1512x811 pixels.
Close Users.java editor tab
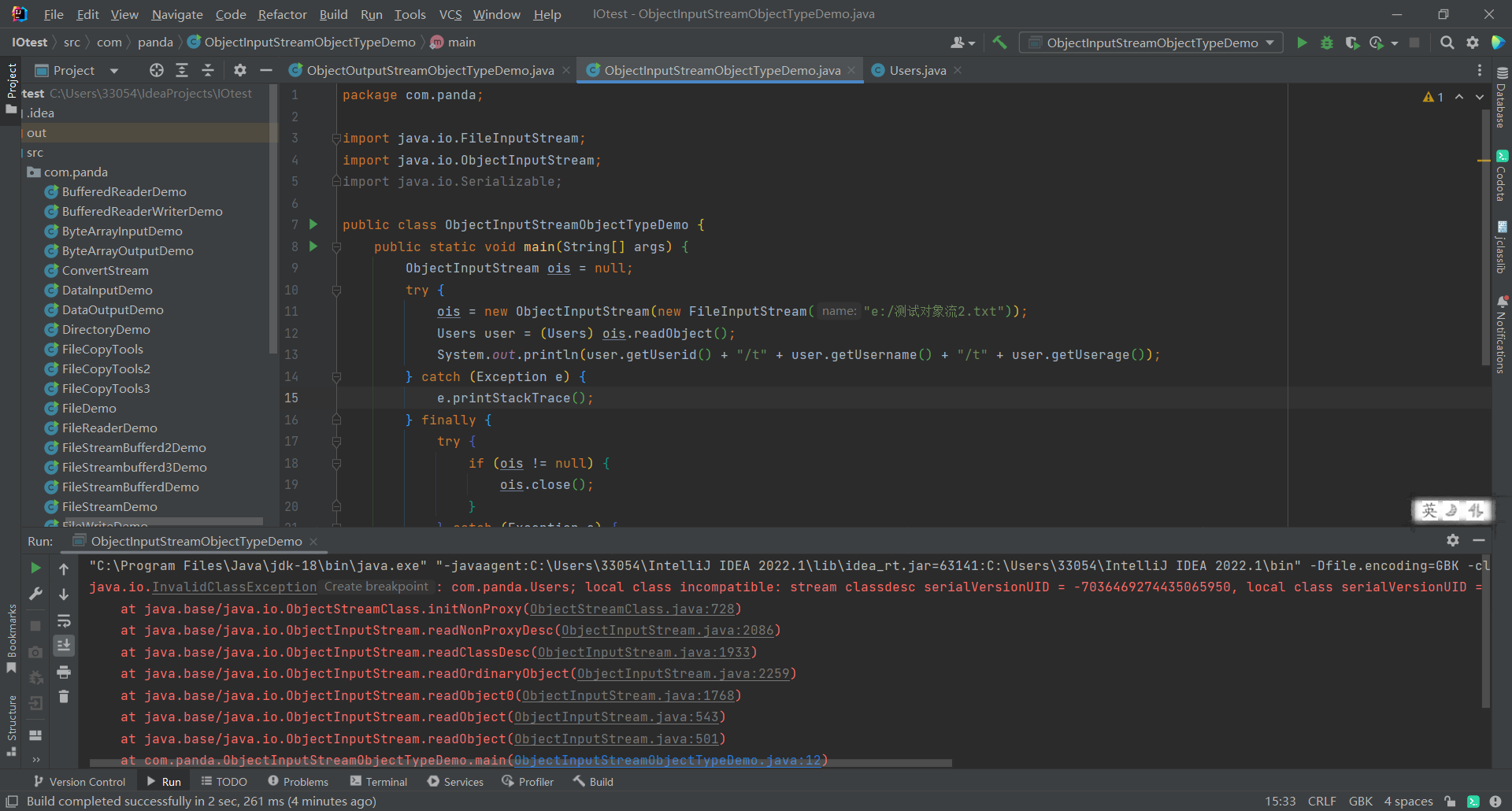(958, 70)
